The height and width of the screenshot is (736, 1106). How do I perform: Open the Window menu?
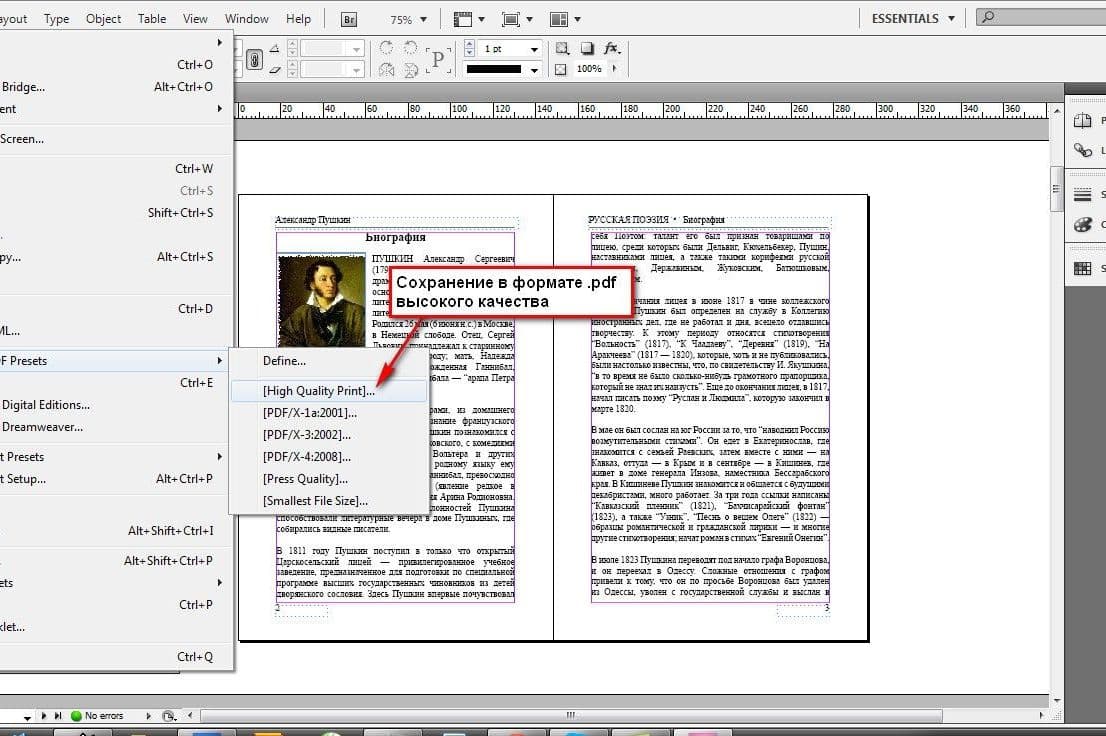246,19
